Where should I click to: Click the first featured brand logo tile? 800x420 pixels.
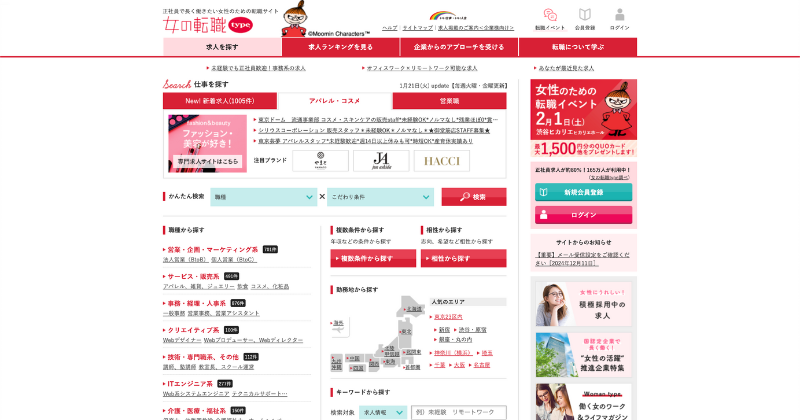coord(320,161)
